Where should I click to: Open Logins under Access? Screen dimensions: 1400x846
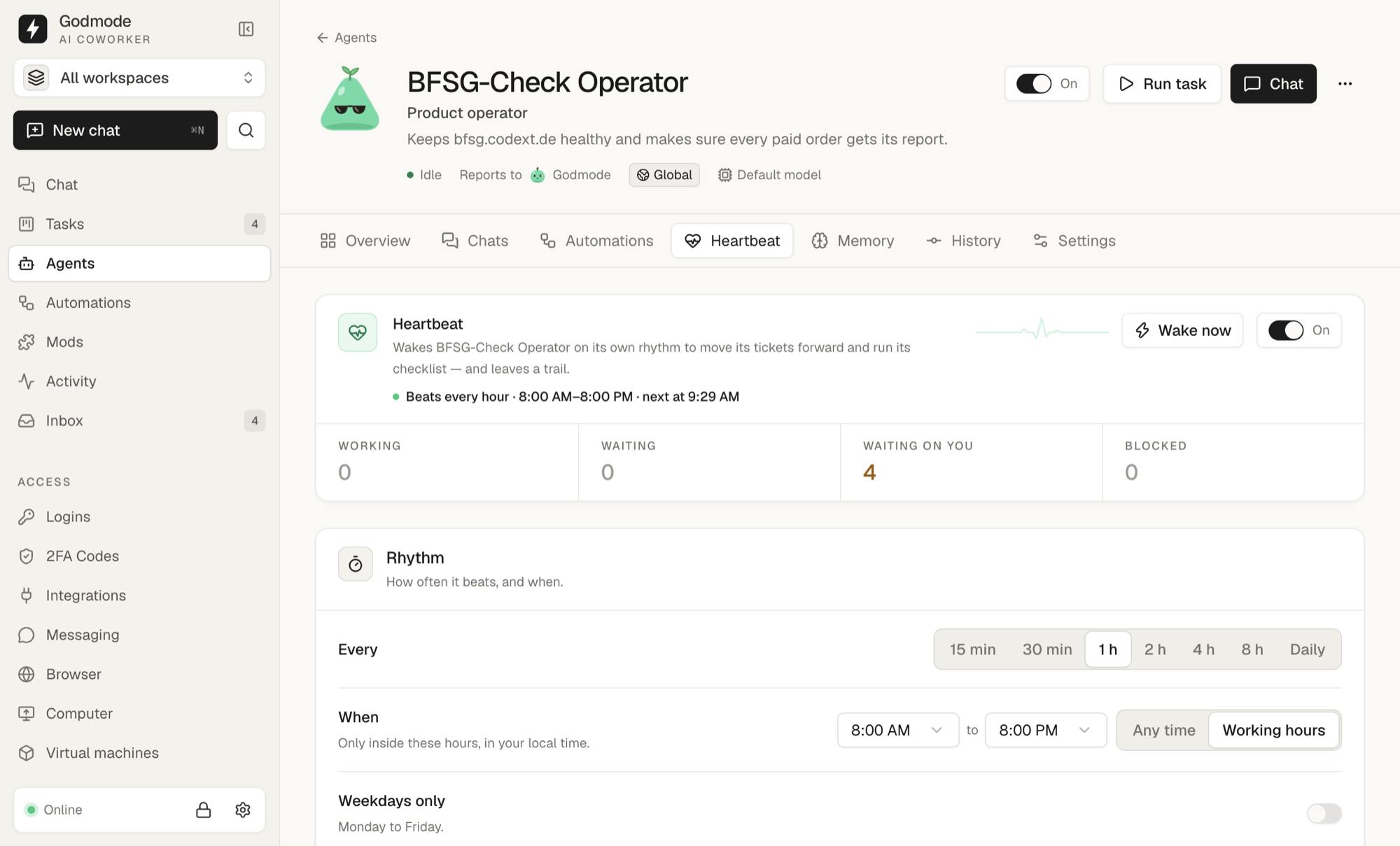tap(139, 516)
